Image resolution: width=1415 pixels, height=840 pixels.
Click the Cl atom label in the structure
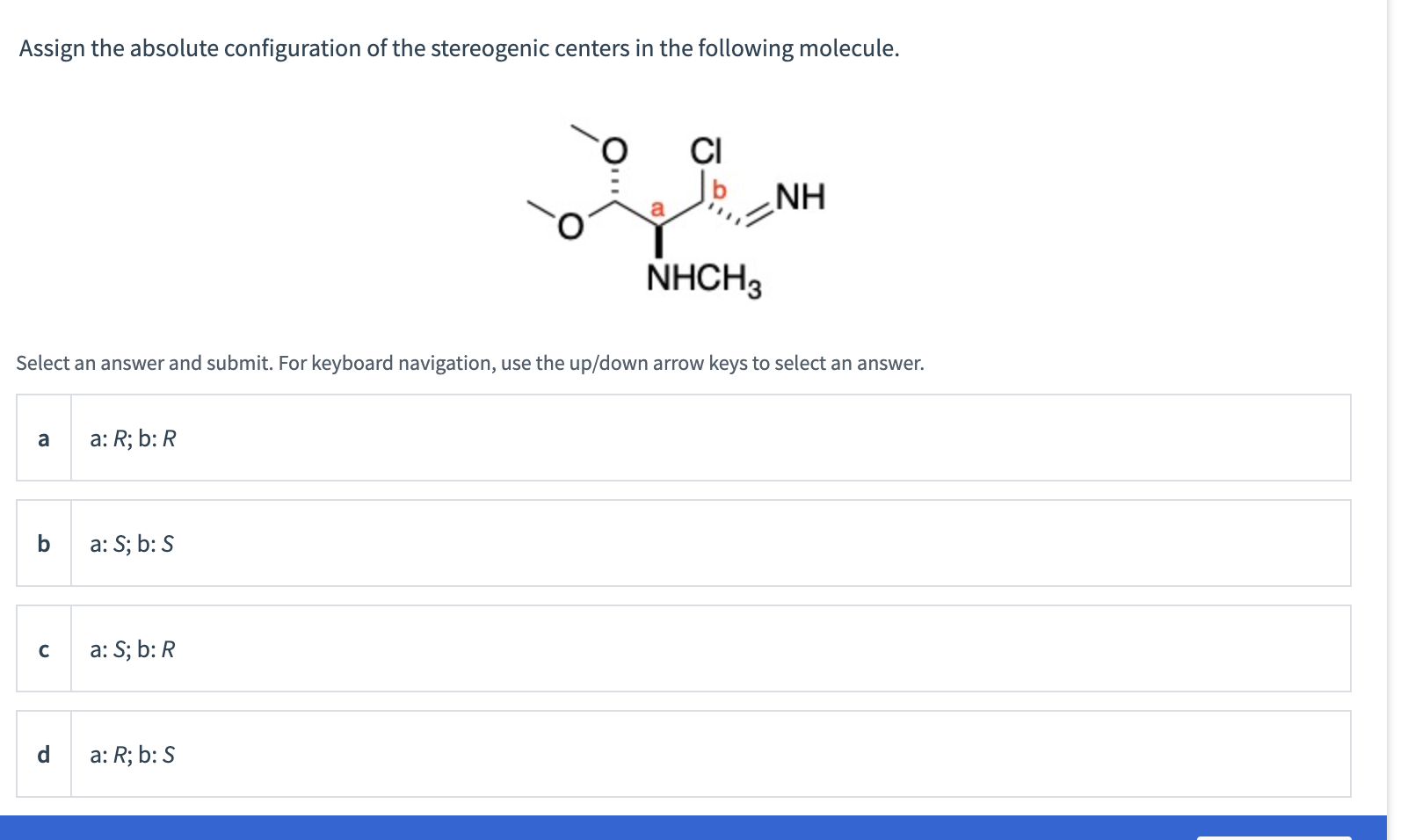(706, 149)
